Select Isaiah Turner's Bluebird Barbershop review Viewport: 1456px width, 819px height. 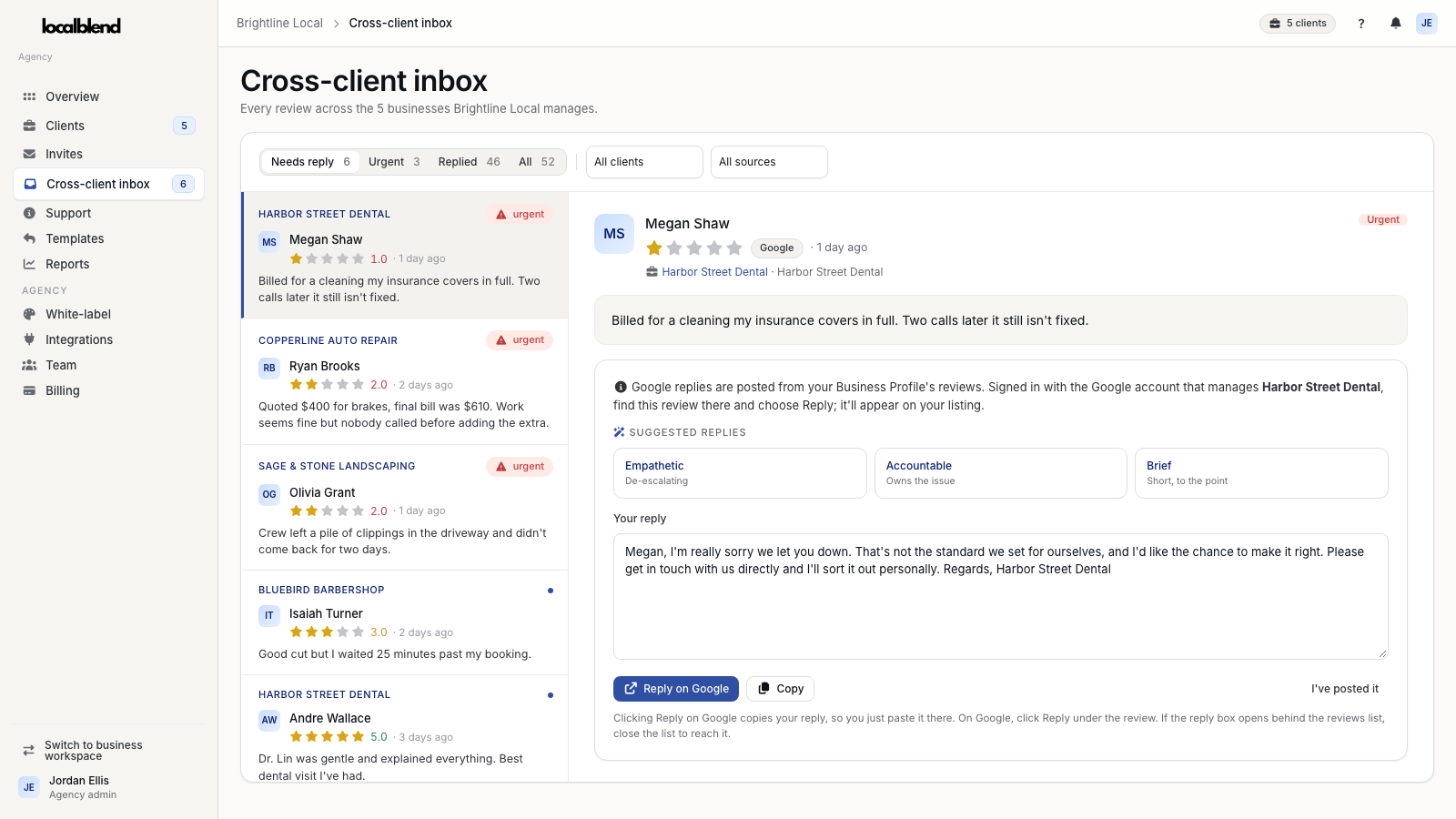(x=405, y=623)
